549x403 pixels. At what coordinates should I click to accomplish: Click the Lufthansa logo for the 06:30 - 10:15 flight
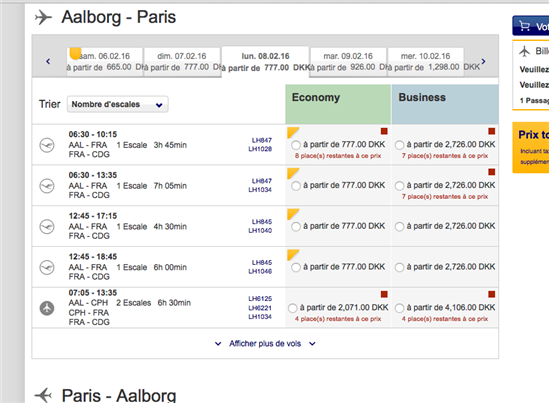click(x=47, y=145)
